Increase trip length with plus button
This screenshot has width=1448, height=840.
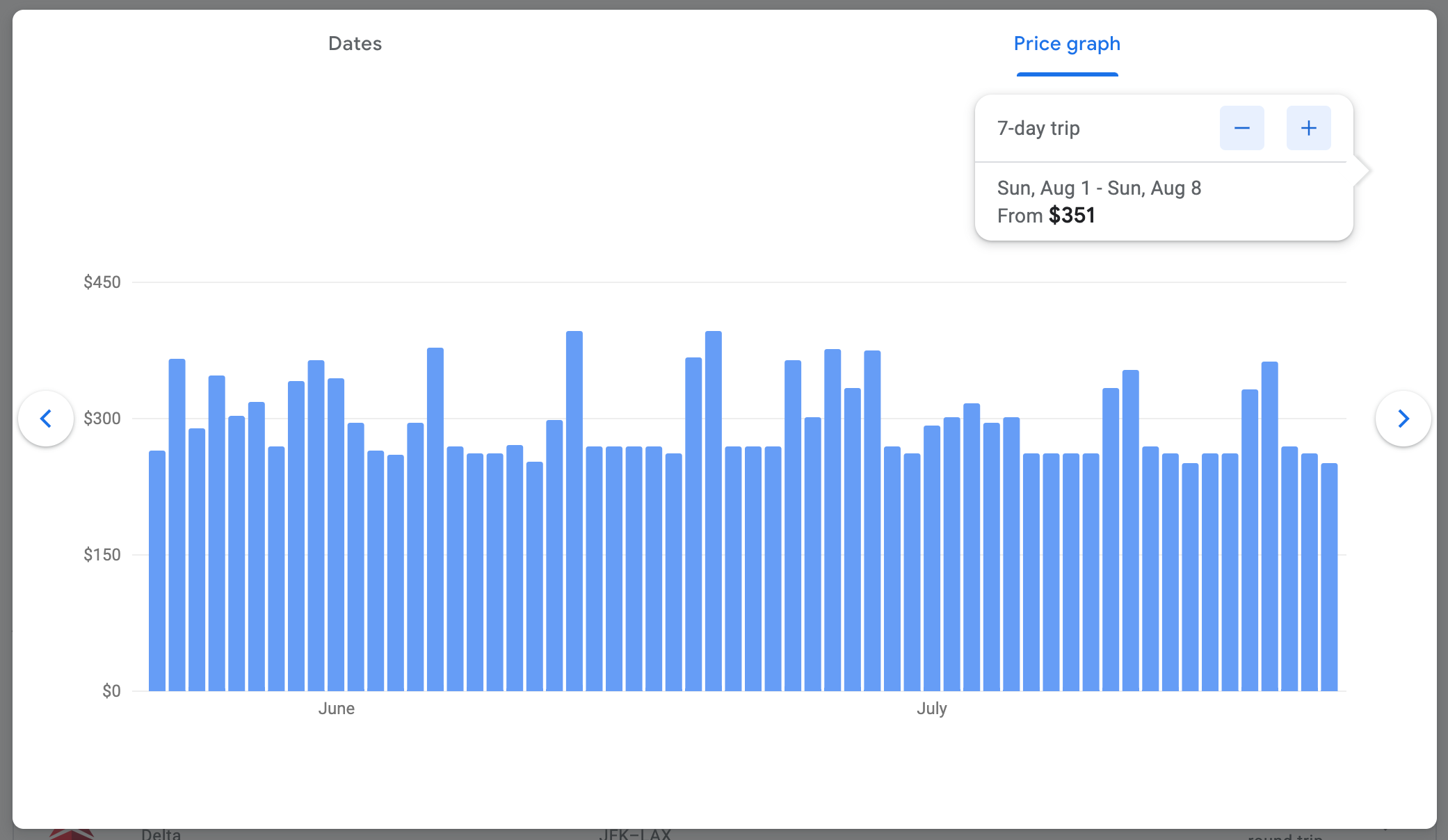[1308, 128]
